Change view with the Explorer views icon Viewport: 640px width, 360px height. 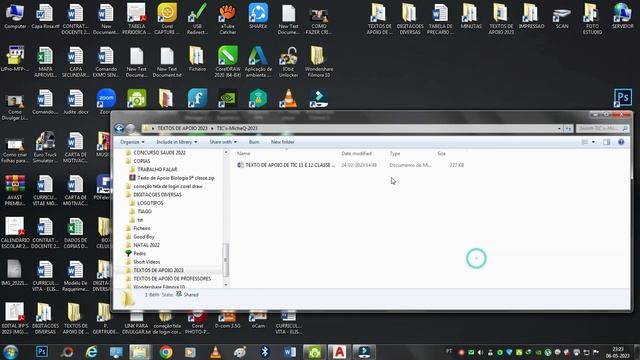point(585,142)
